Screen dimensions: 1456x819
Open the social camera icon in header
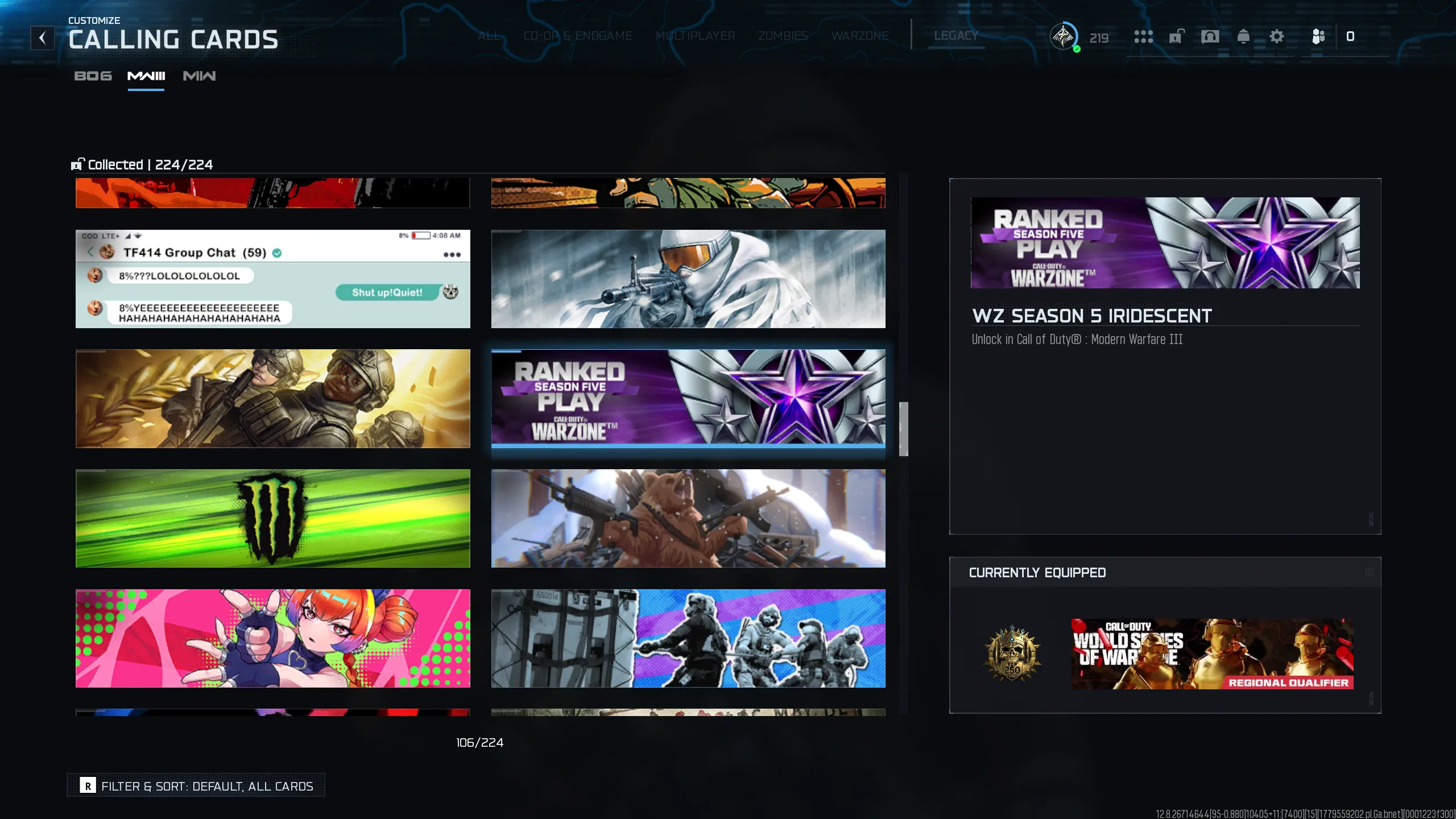pos(1210,37)
